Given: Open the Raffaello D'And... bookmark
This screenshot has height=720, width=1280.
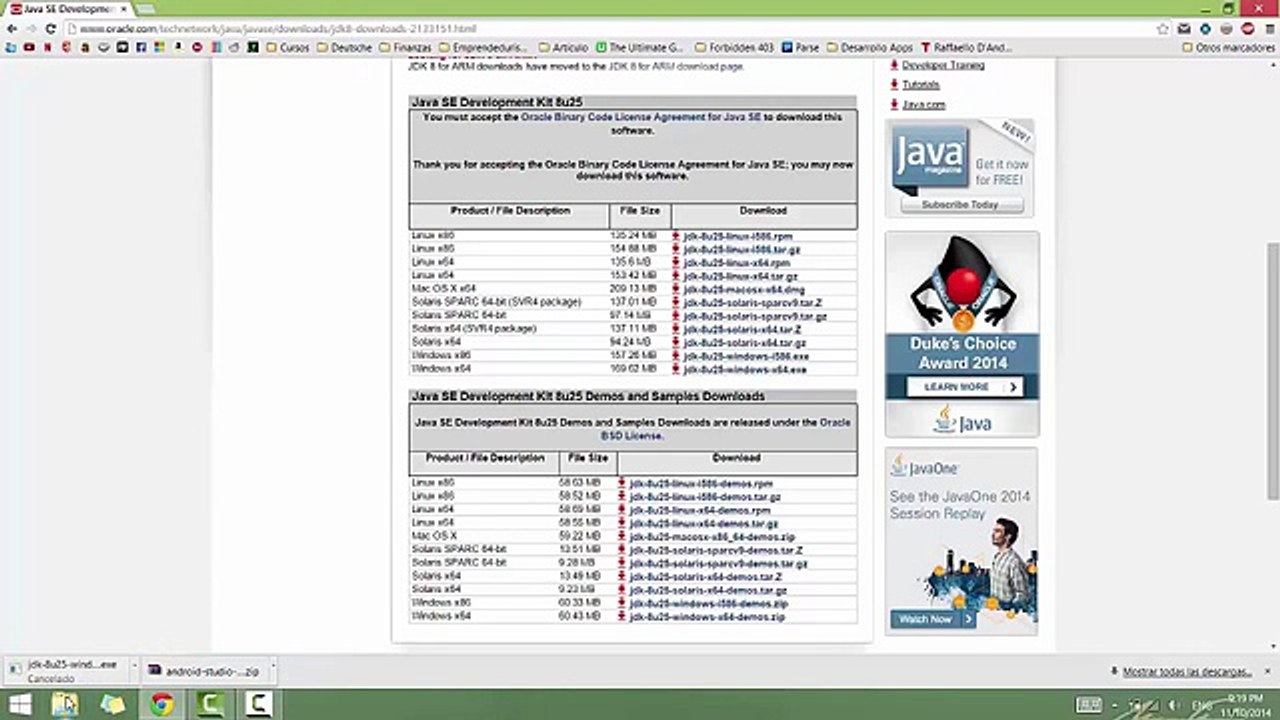Looking at the screenshot, I should click(x=967, y=47).
